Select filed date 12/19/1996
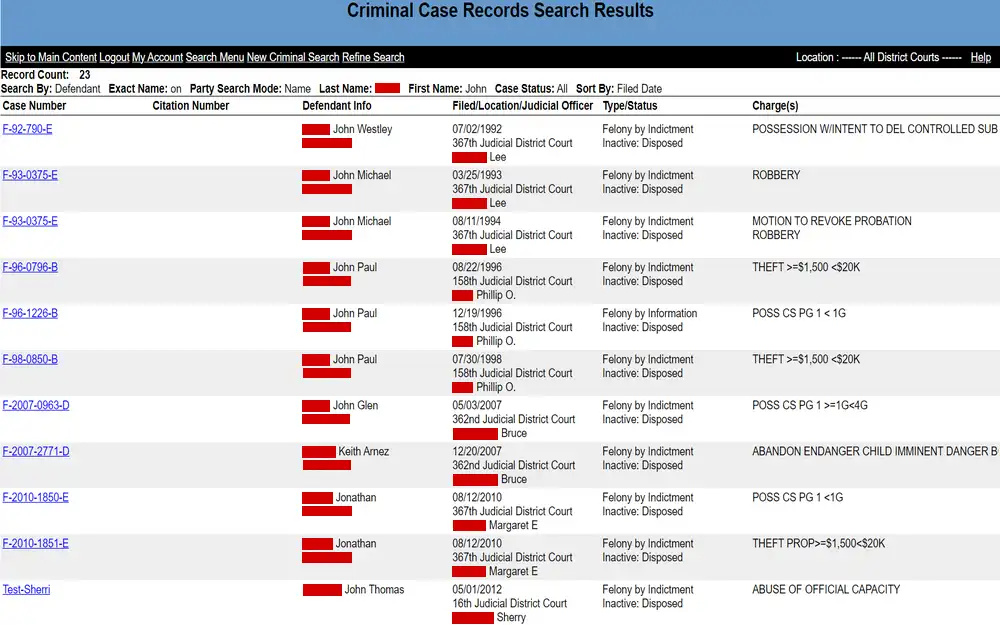This screenshot has height=625, width=1000. [477, 313]
